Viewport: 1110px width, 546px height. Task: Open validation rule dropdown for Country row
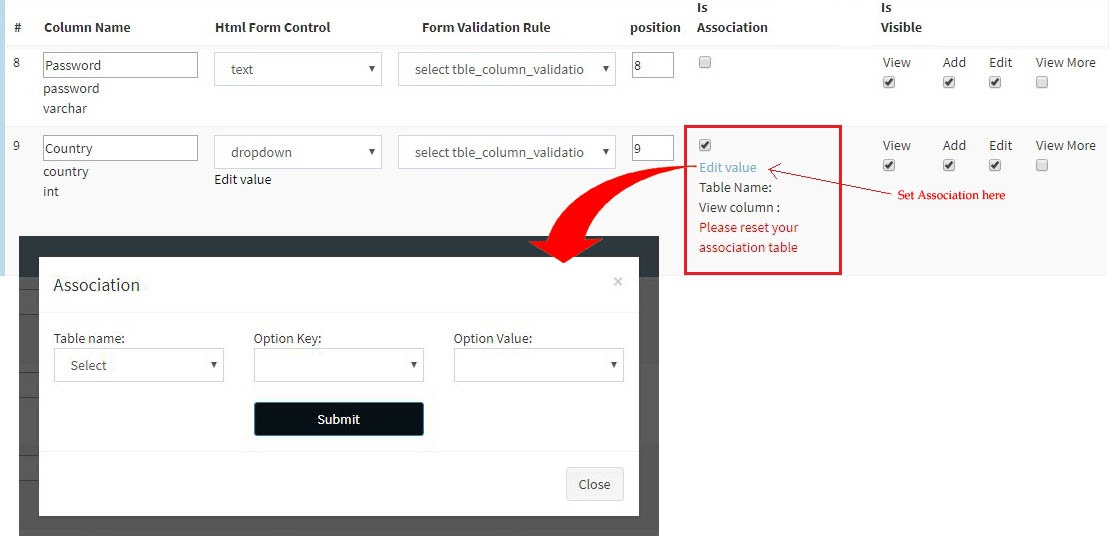tap(506, 152)
